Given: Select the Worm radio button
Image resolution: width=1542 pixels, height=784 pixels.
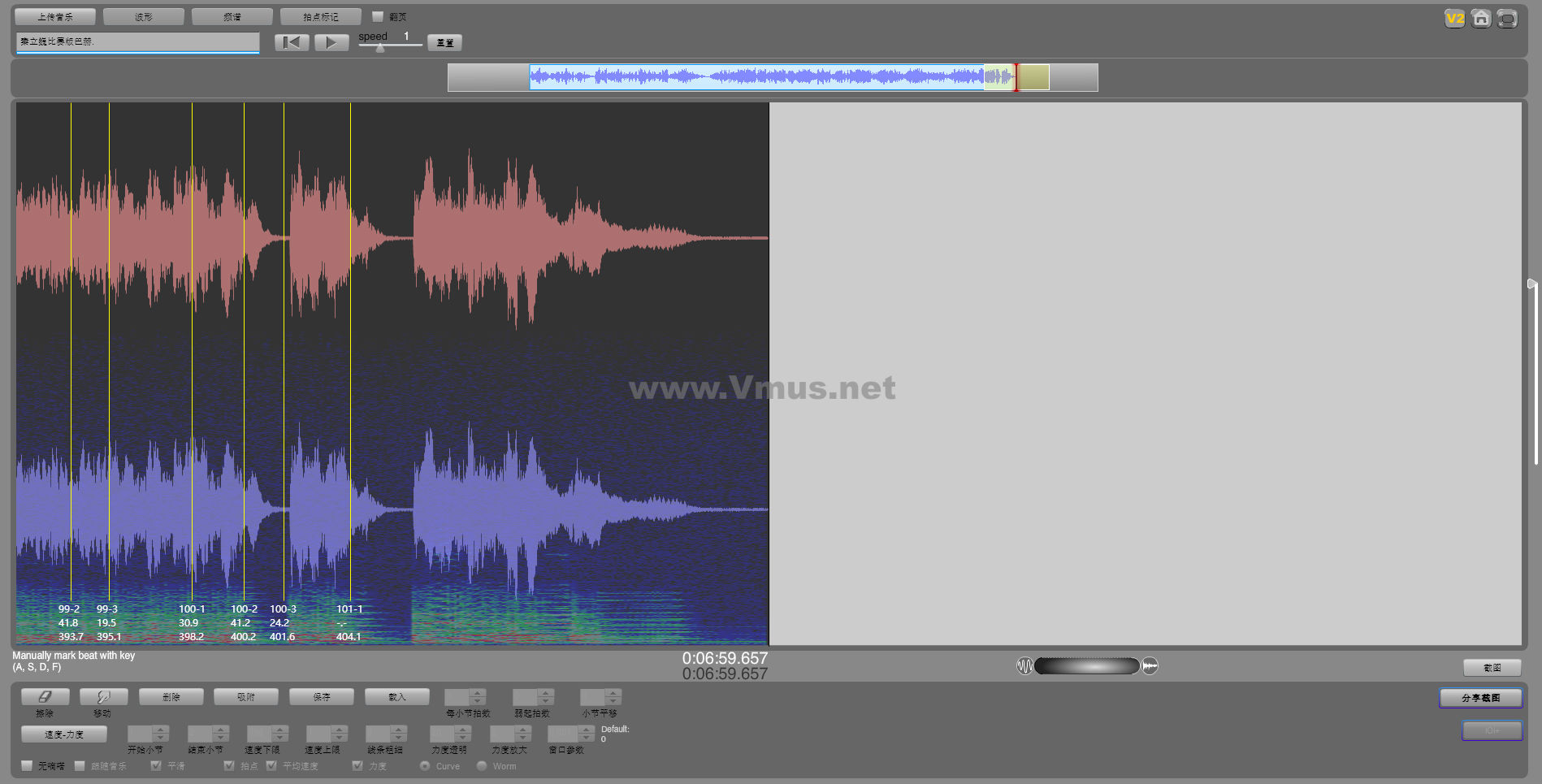Looking at the screenshot, I should (x=482, y=765).
